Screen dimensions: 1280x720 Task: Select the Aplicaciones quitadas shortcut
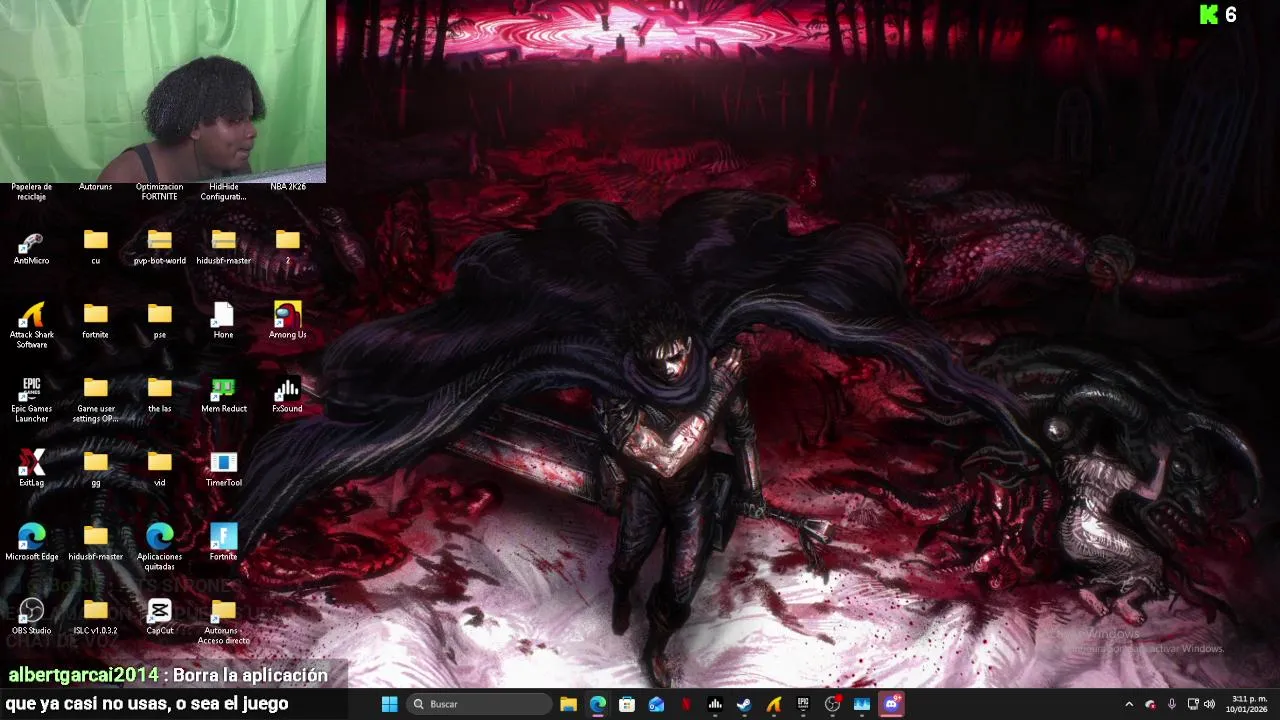click(x=159, y=547)
